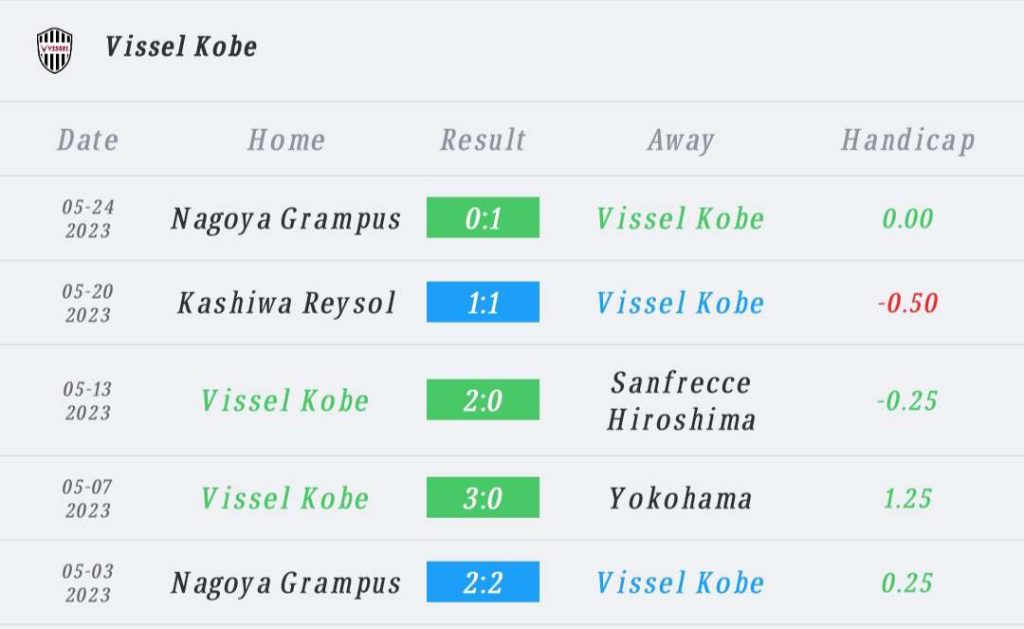Image resolution: width=1024 pixels, height=629 pixels.
Task: Click Nagoya Grampus in the 05-24 match
Action: point(286,219)
